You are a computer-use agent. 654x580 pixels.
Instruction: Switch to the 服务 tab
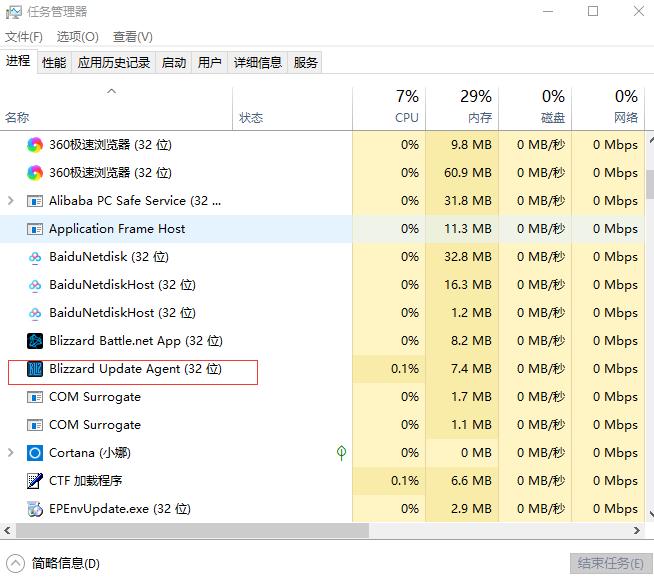click(305, 63)
